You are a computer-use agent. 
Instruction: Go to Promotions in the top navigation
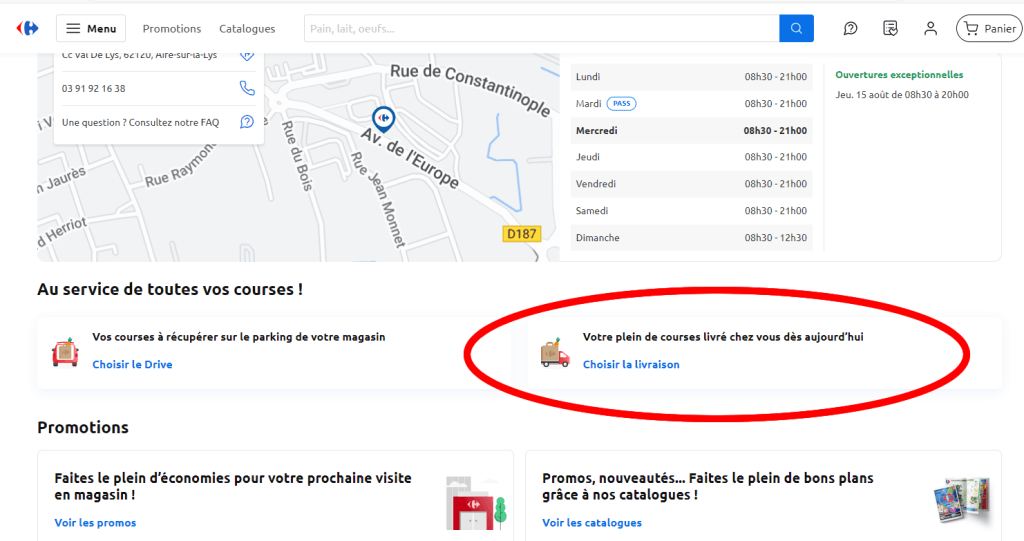point(172,29)
